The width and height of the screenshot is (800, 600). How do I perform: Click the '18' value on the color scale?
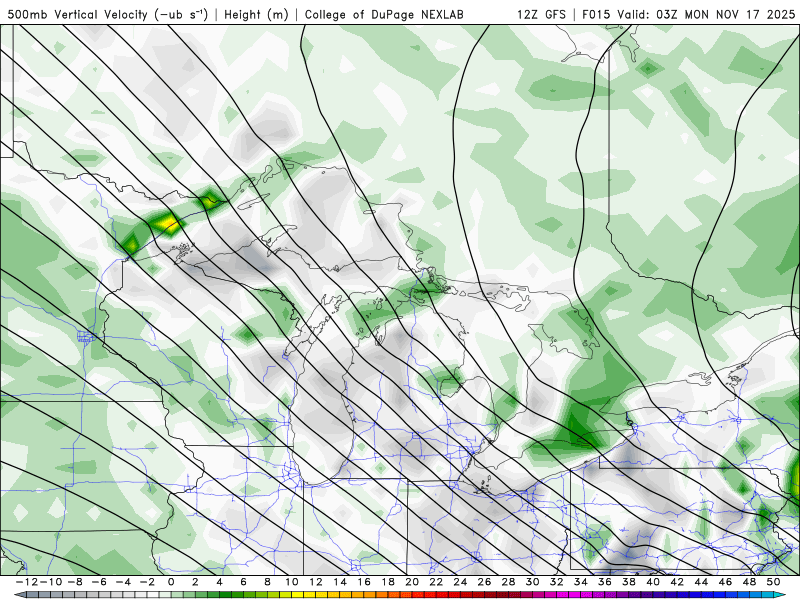pyautogui.click(x=388, y=582)
